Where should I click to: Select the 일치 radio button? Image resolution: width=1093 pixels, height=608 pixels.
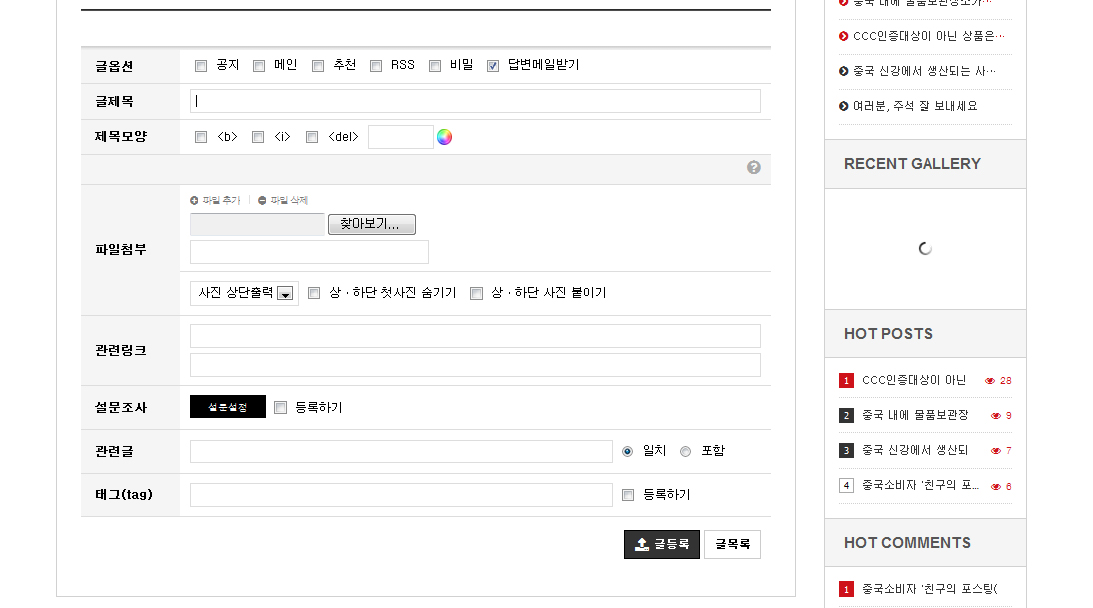point(627,452)
